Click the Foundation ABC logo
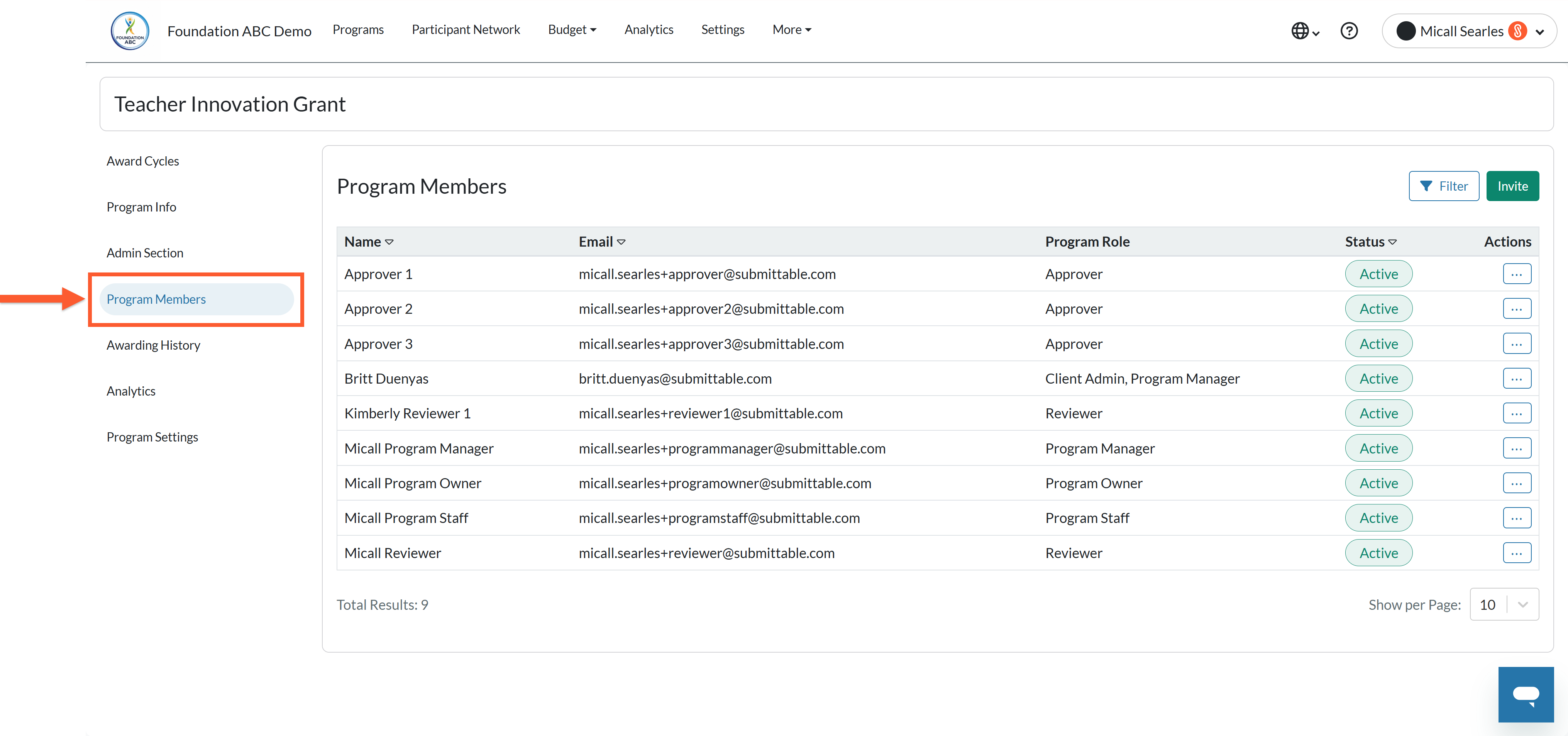This screenshot has width=1568, height=736. point(130,30)
